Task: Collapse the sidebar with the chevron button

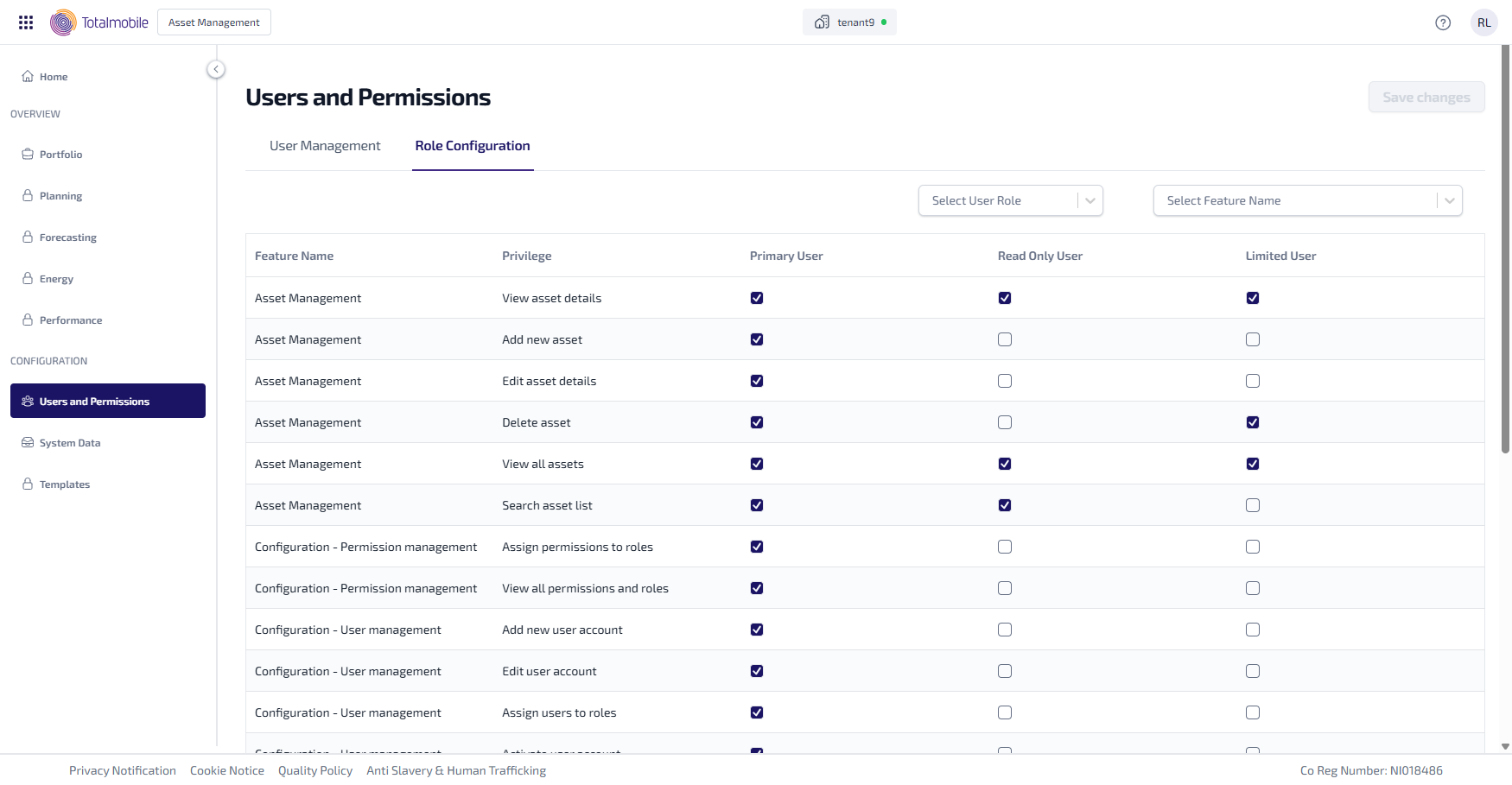Action: [216, 69]
